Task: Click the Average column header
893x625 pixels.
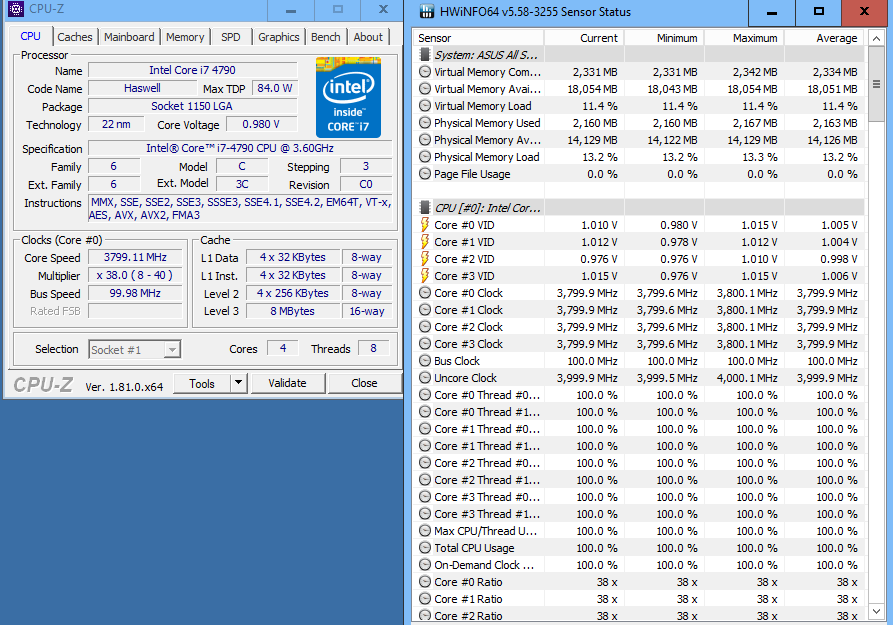Action: point(824,38)
